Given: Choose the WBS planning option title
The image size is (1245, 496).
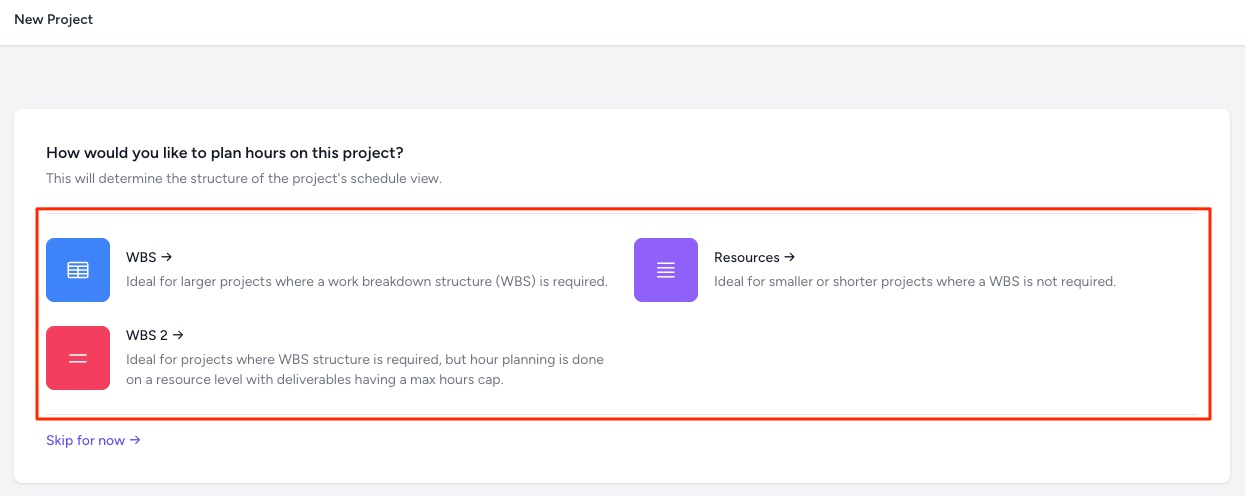Looking at the screenshot, I should click(140, 257).
